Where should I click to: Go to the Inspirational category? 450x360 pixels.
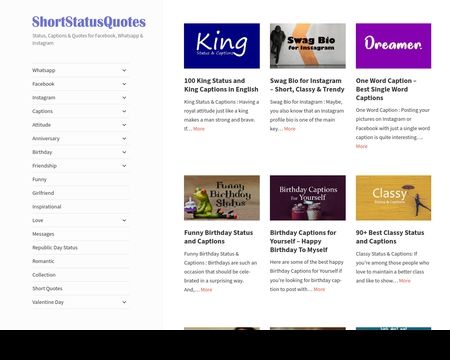tap(47, 207)
